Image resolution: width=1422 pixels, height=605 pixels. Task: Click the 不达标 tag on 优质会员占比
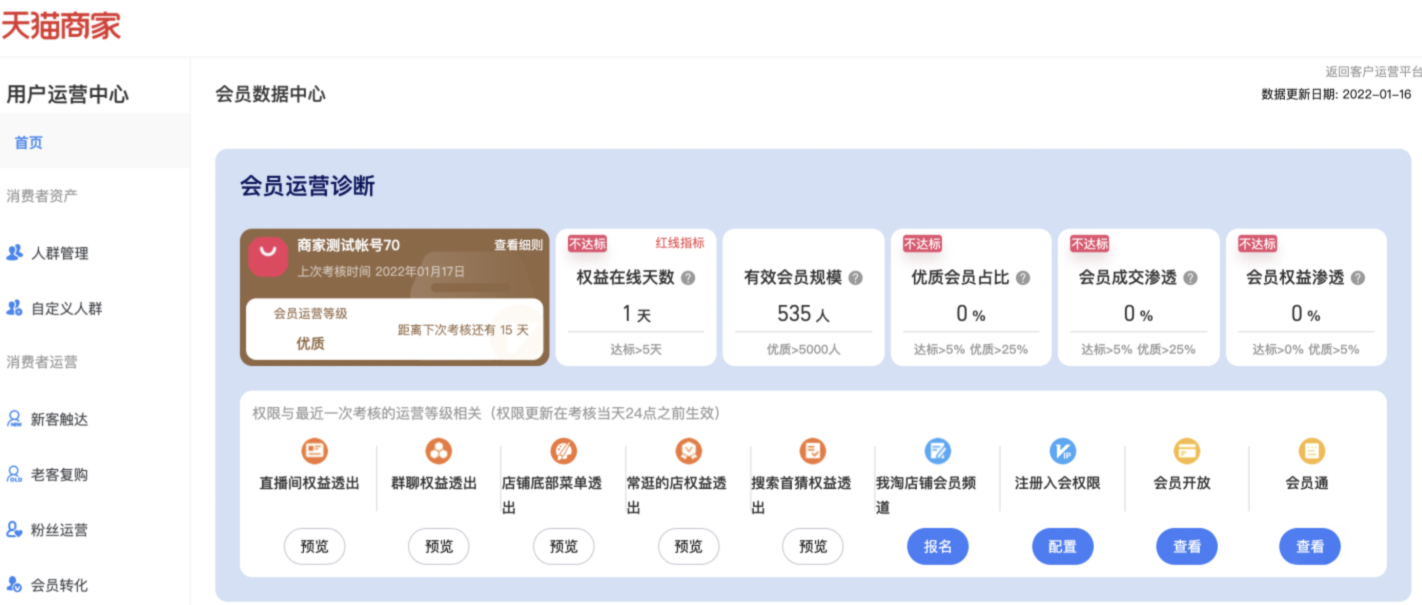coord(920,243)
